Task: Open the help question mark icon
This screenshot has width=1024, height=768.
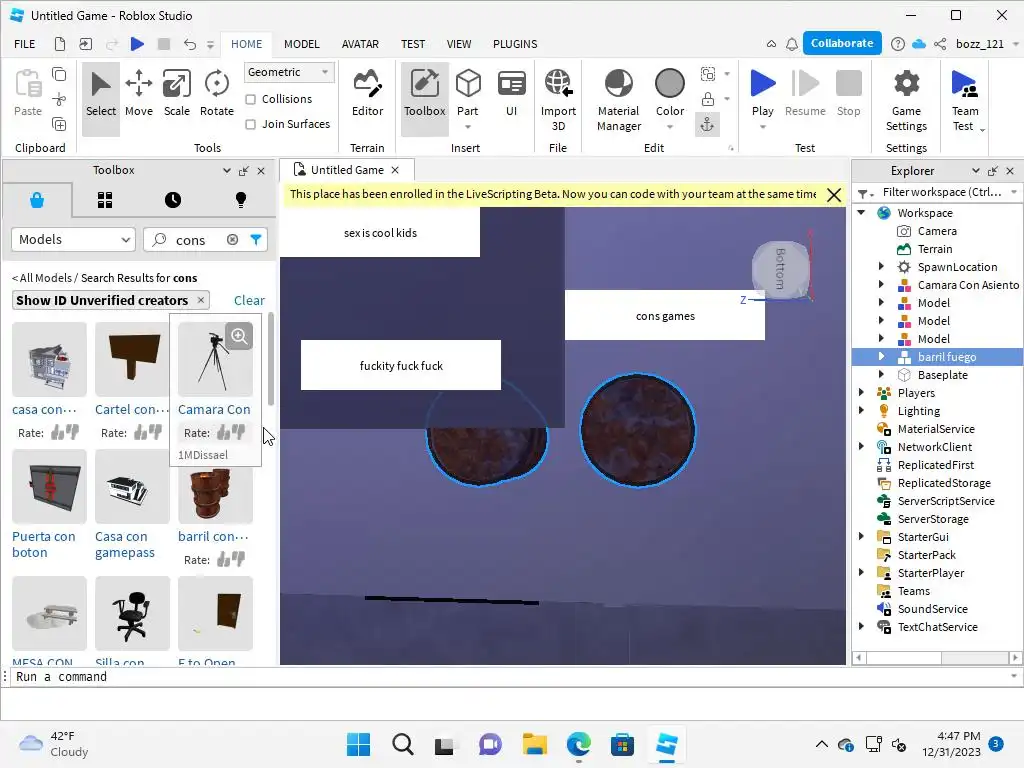Action: 898,44
